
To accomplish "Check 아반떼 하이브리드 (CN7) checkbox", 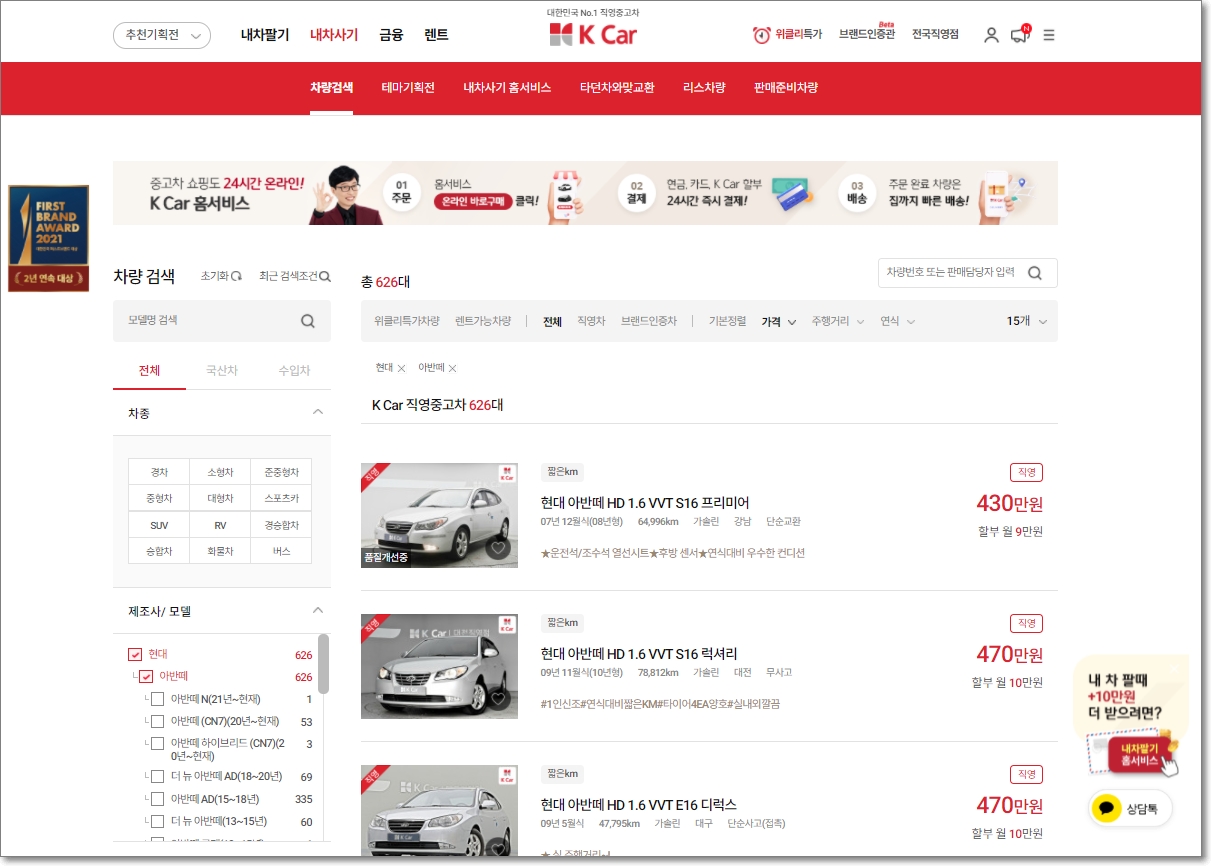I will (157, 744).
